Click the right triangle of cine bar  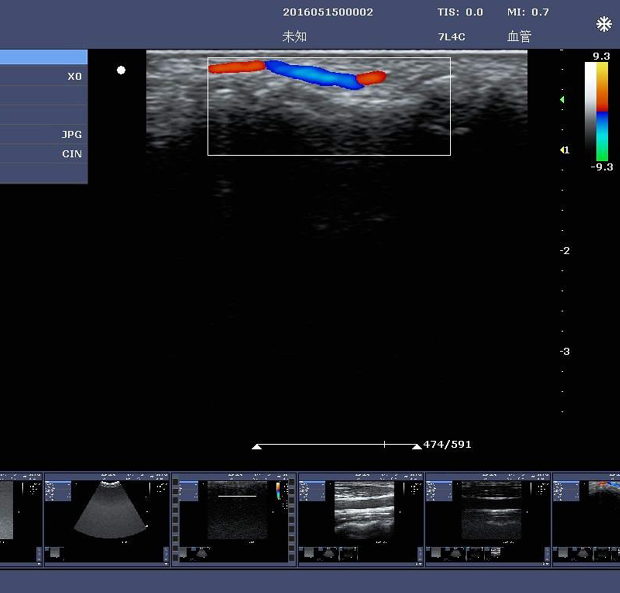(416, 446)
